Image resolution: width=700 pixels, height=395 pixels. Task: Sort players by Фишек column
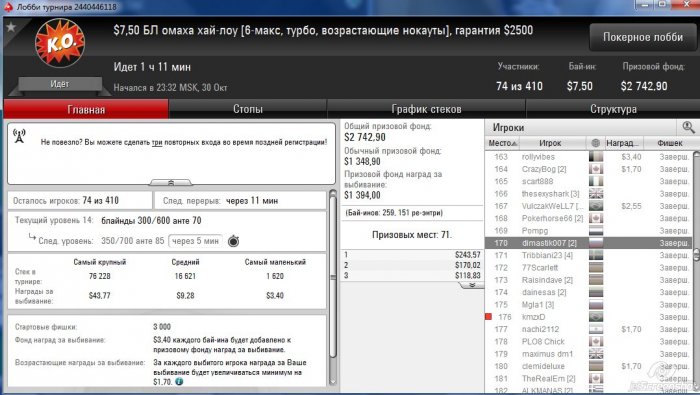(670, 143)
